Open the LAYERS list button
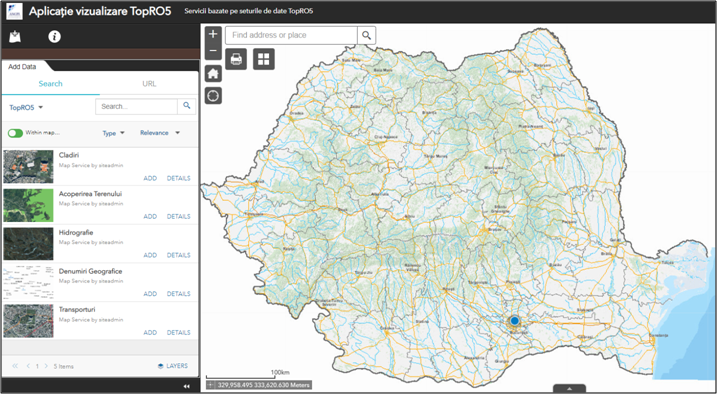This screenshot has height=394, width=717. [173, 366]
